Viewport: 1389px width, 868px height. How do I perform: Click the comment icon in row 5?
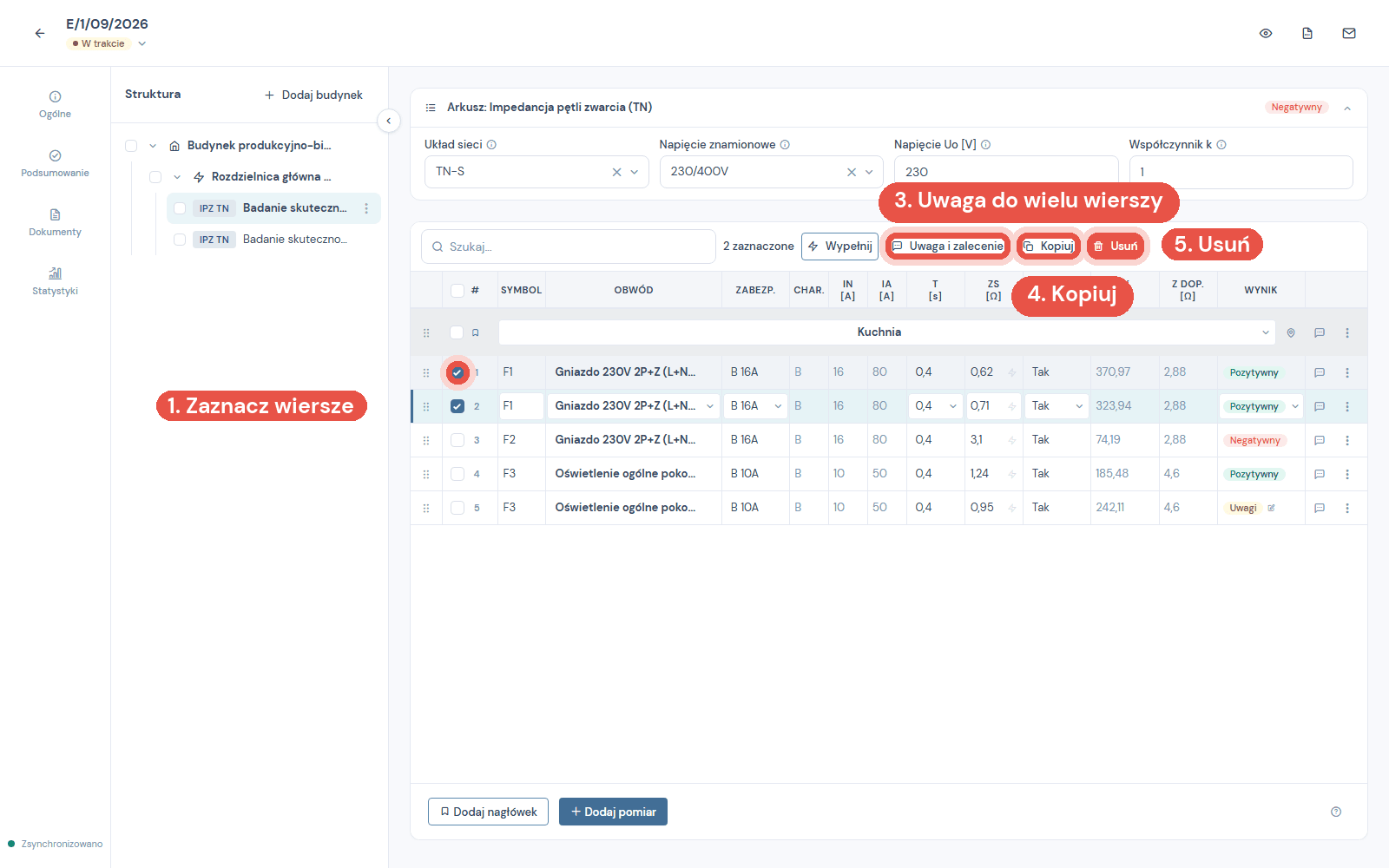[x=1320, y=508]
